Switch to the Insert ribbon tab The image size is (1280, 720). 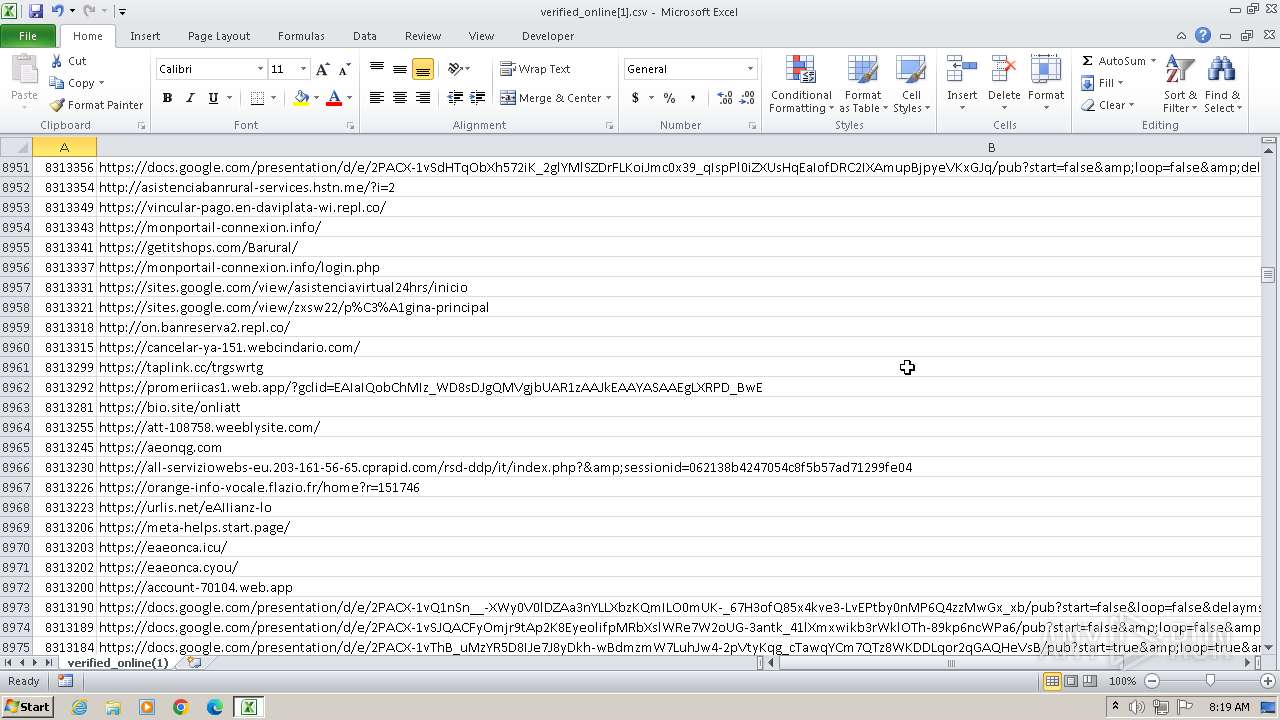click(145, 36)
